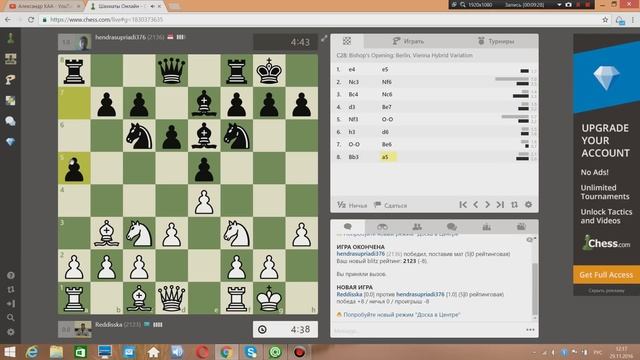
Task: Step back one move
Action: click(476, 204)
